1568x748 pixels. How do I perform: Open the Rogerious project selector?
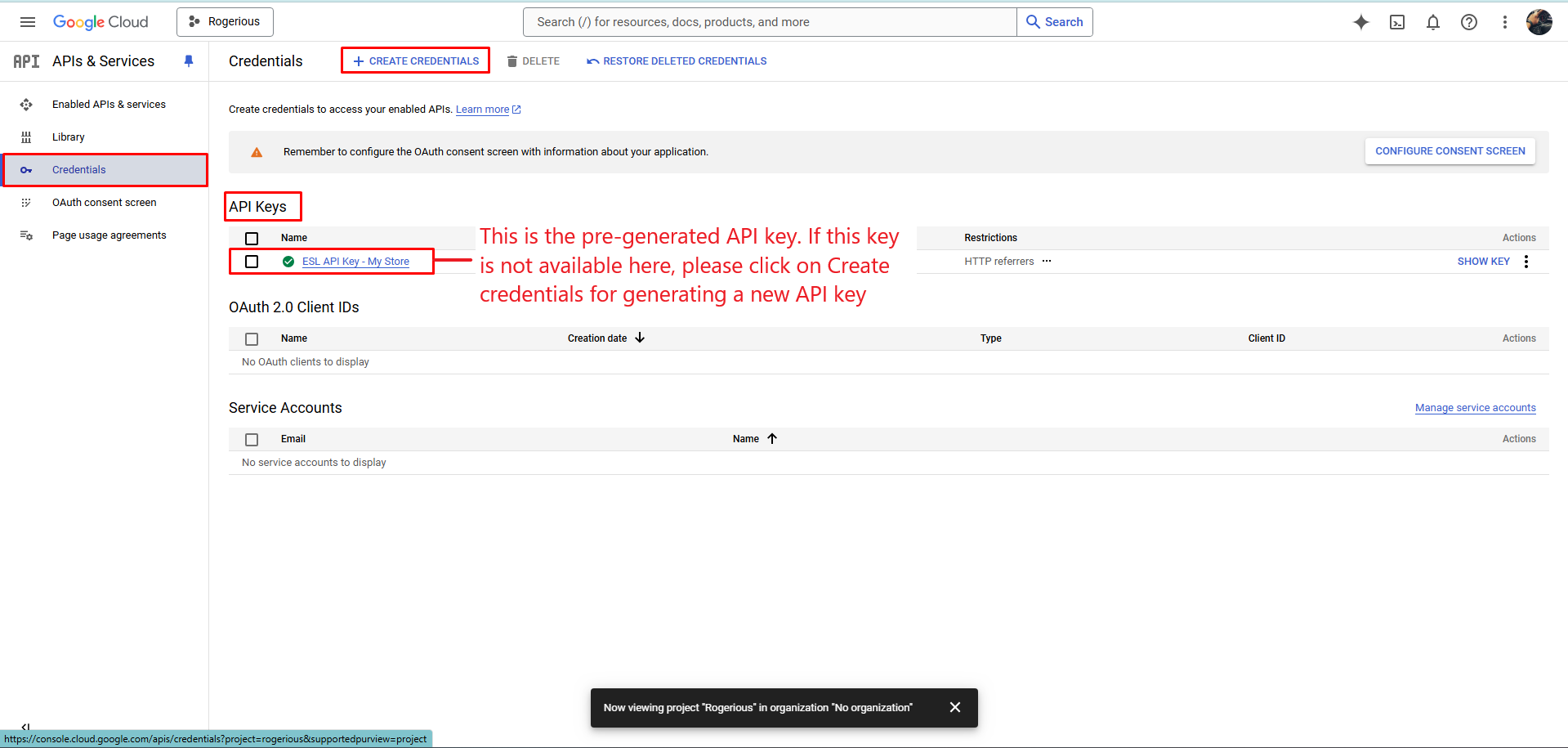[225, 22]
